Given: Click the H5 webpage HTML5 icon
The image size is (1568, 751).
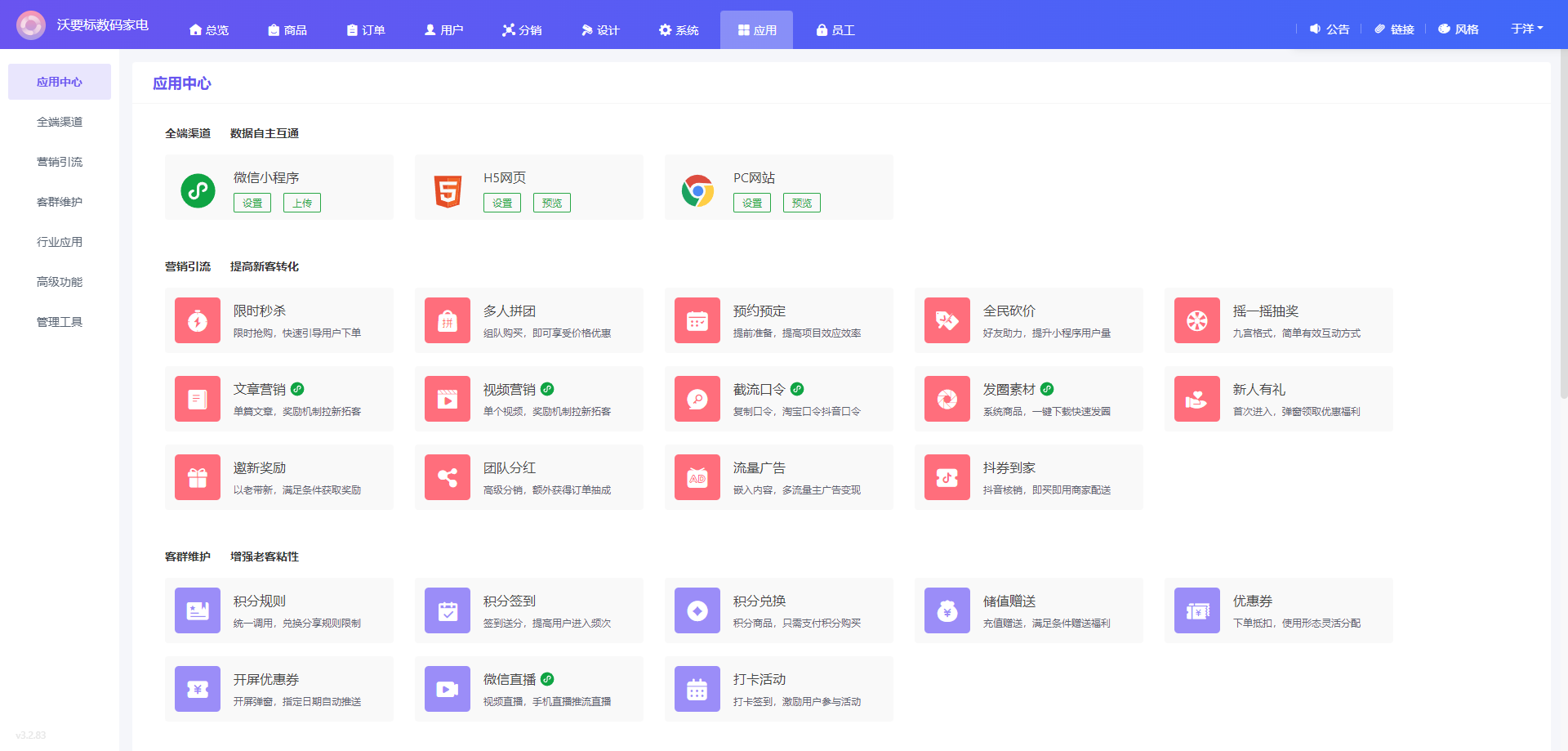Looking at the screenshot, I should (x=448, y=191).
